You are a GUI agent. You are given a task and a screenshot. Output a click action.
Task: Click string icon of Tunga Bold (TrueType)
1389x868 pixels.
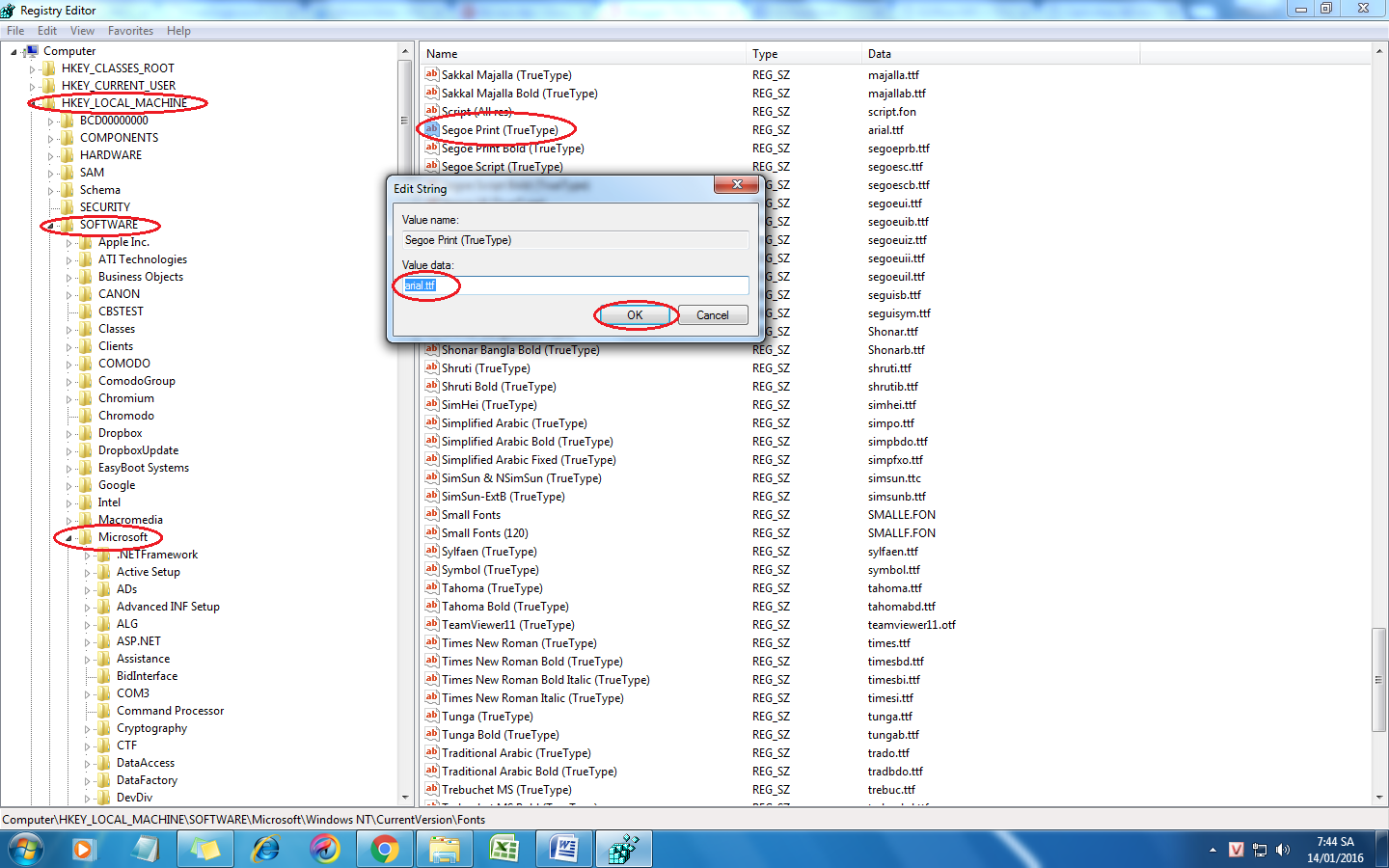point(432,734)
